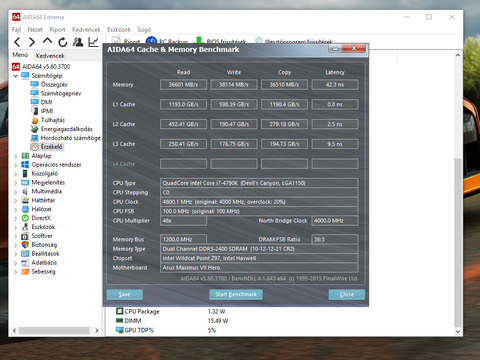Click the Back navigation arrow

click(x=17, y=42)
